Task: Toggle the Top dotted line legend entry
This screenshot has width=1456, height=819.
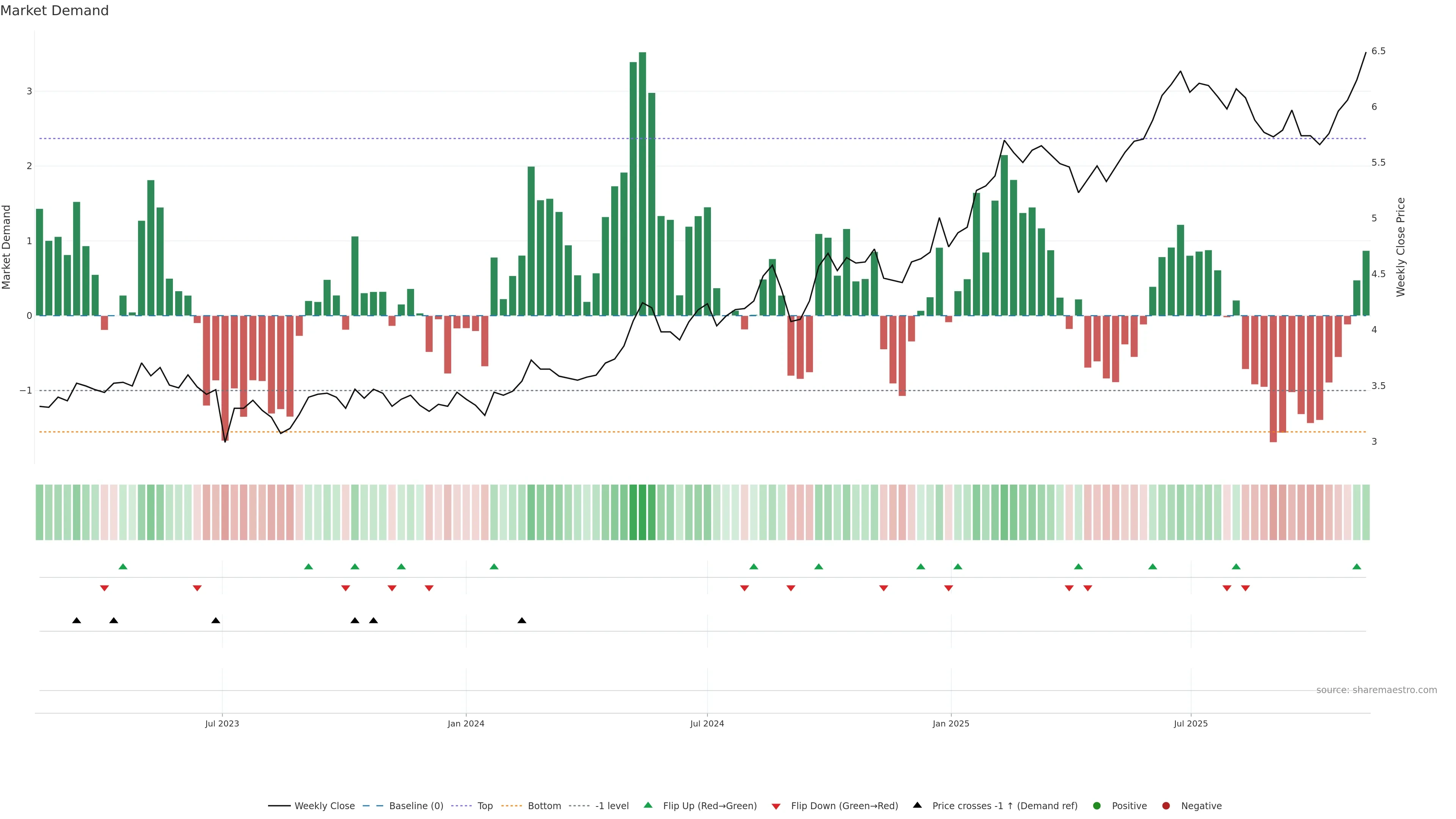Action: pos(485,805)
